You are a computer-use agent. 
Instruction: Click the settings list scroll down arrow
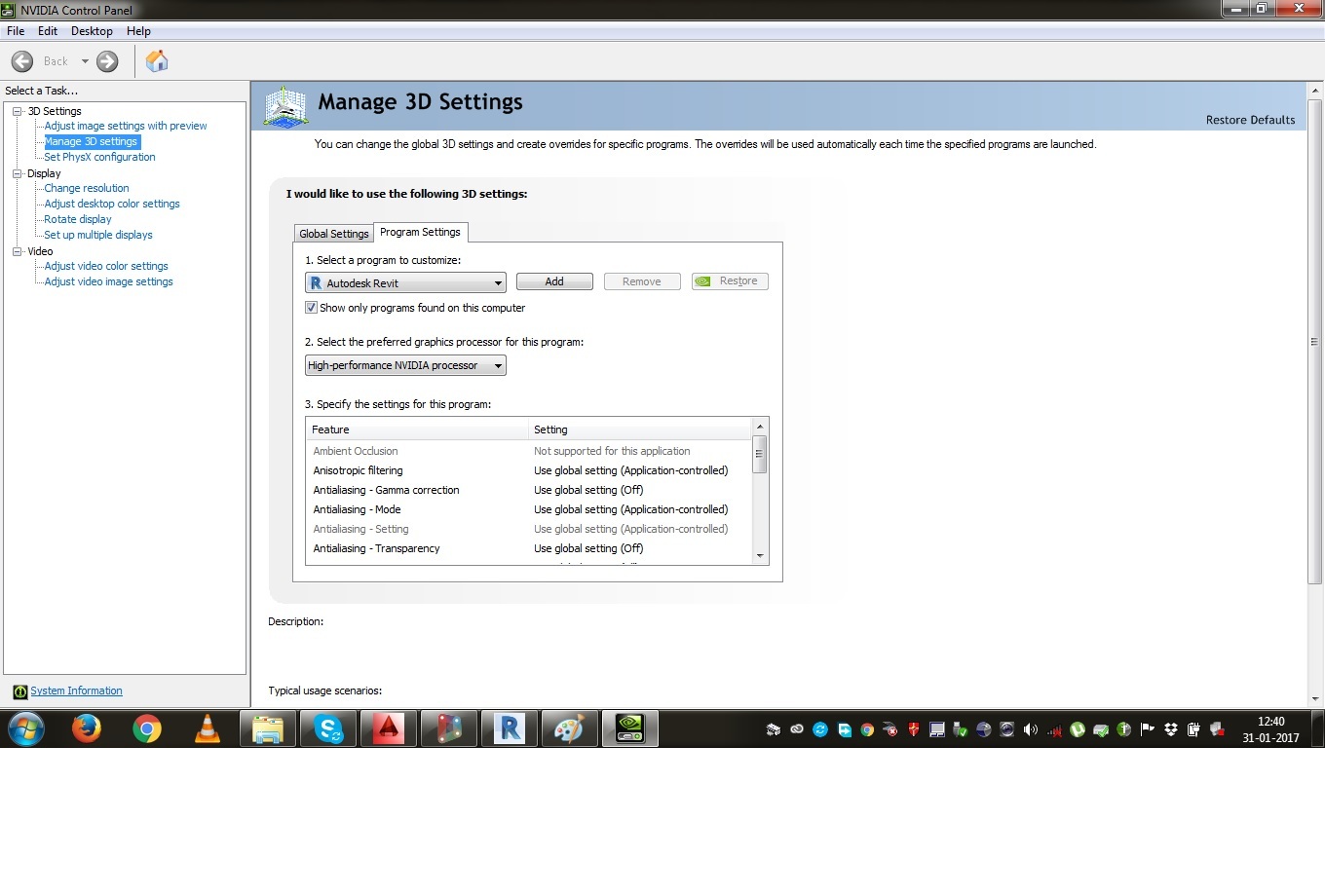tap(760, 556)
